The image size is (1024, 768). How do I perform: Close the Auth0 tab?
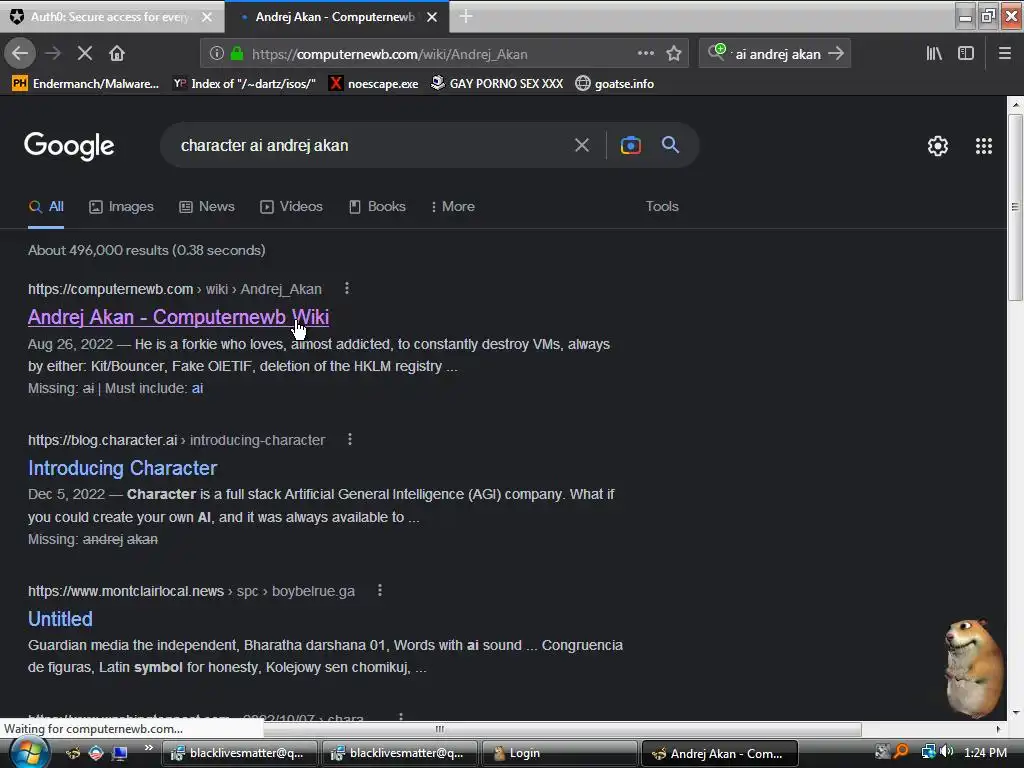coord(207,17)
